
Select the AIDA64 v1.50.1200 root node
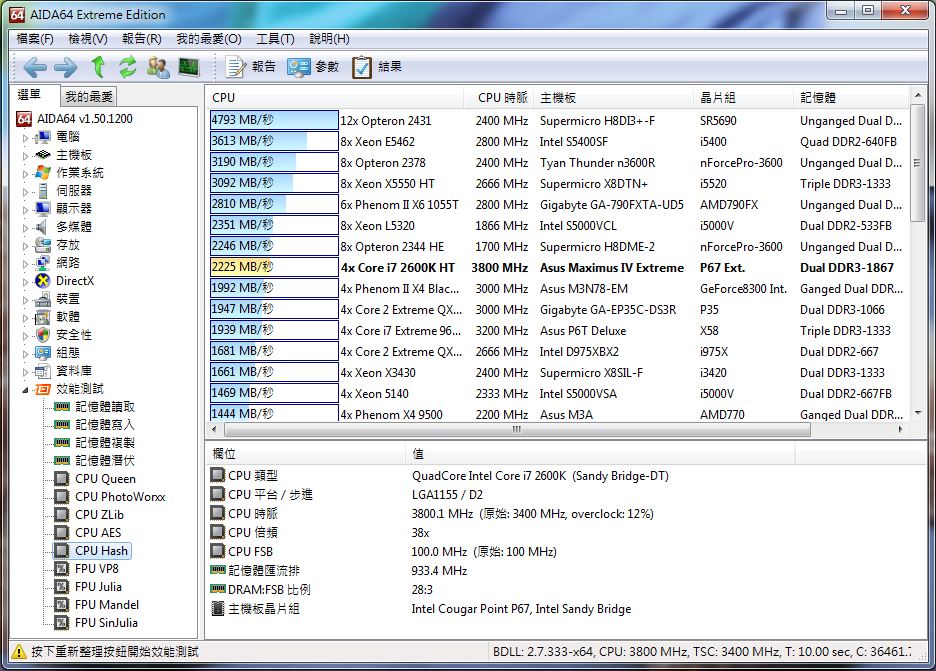(85, 119)
